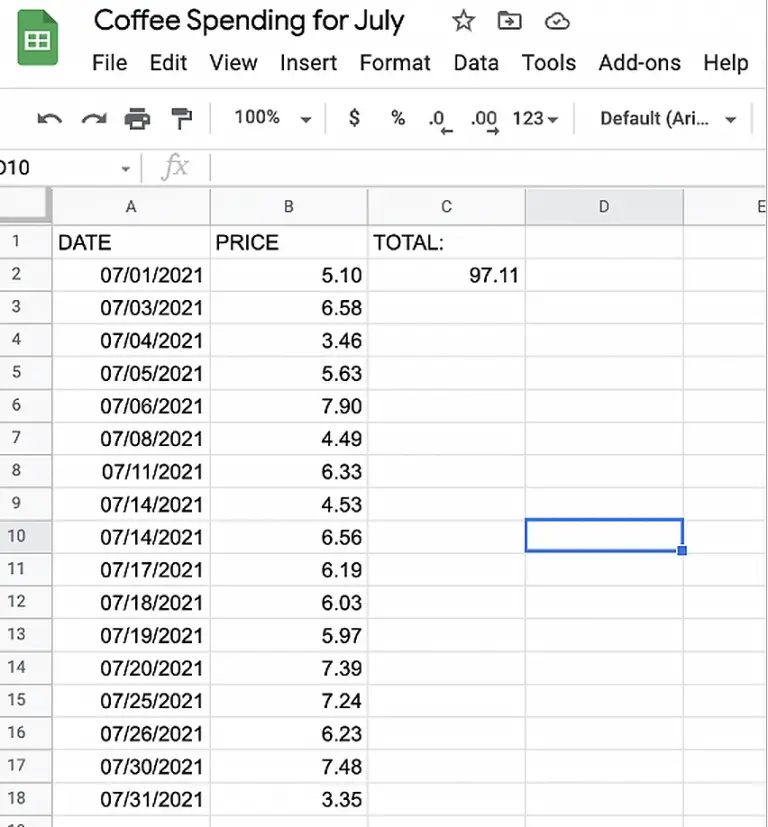Screen dimensions: 768x827
Task: Open the Print icon
Action: click(134, 117)
